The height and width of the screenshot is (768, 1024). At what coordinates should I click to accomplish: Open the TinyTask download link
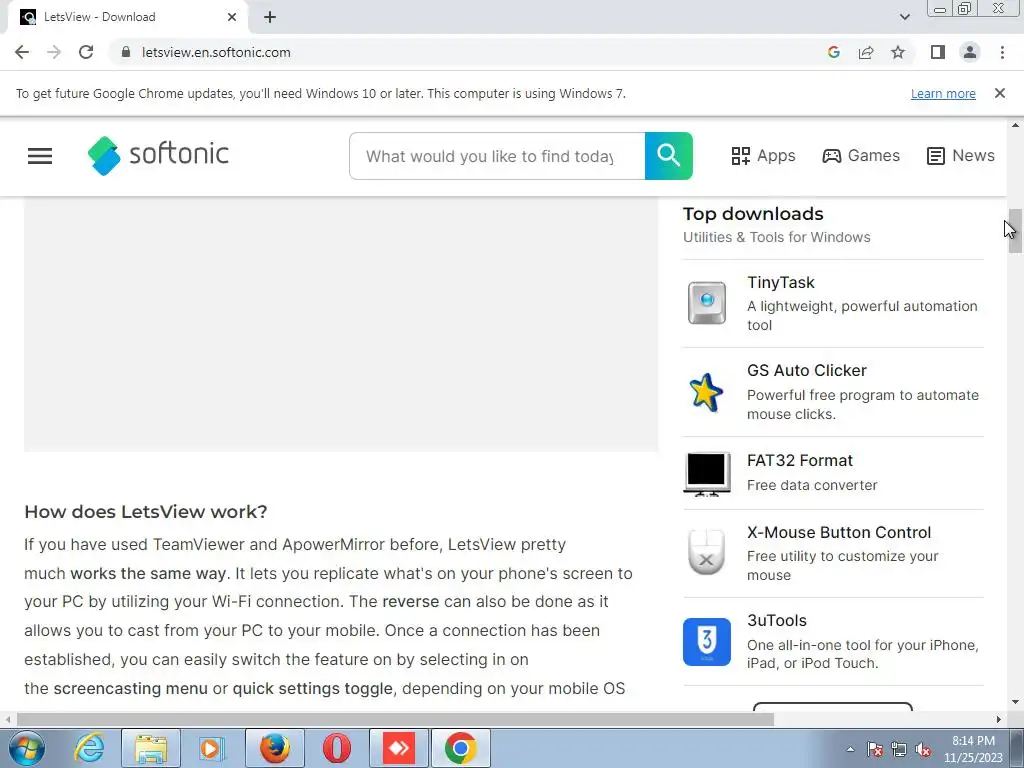(x=781, y=283)
